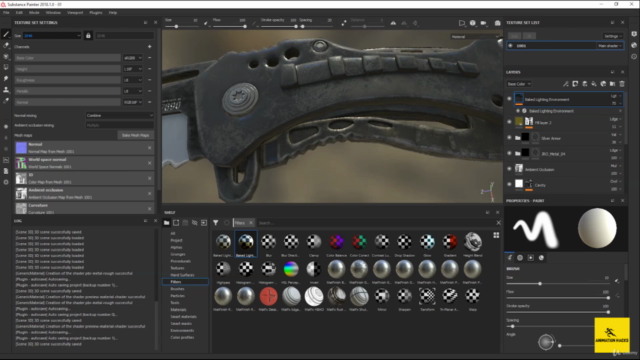Add a folder using Layers folder icon
The width and height of the screenshot is (640, 360).
[x=612, y=84]
